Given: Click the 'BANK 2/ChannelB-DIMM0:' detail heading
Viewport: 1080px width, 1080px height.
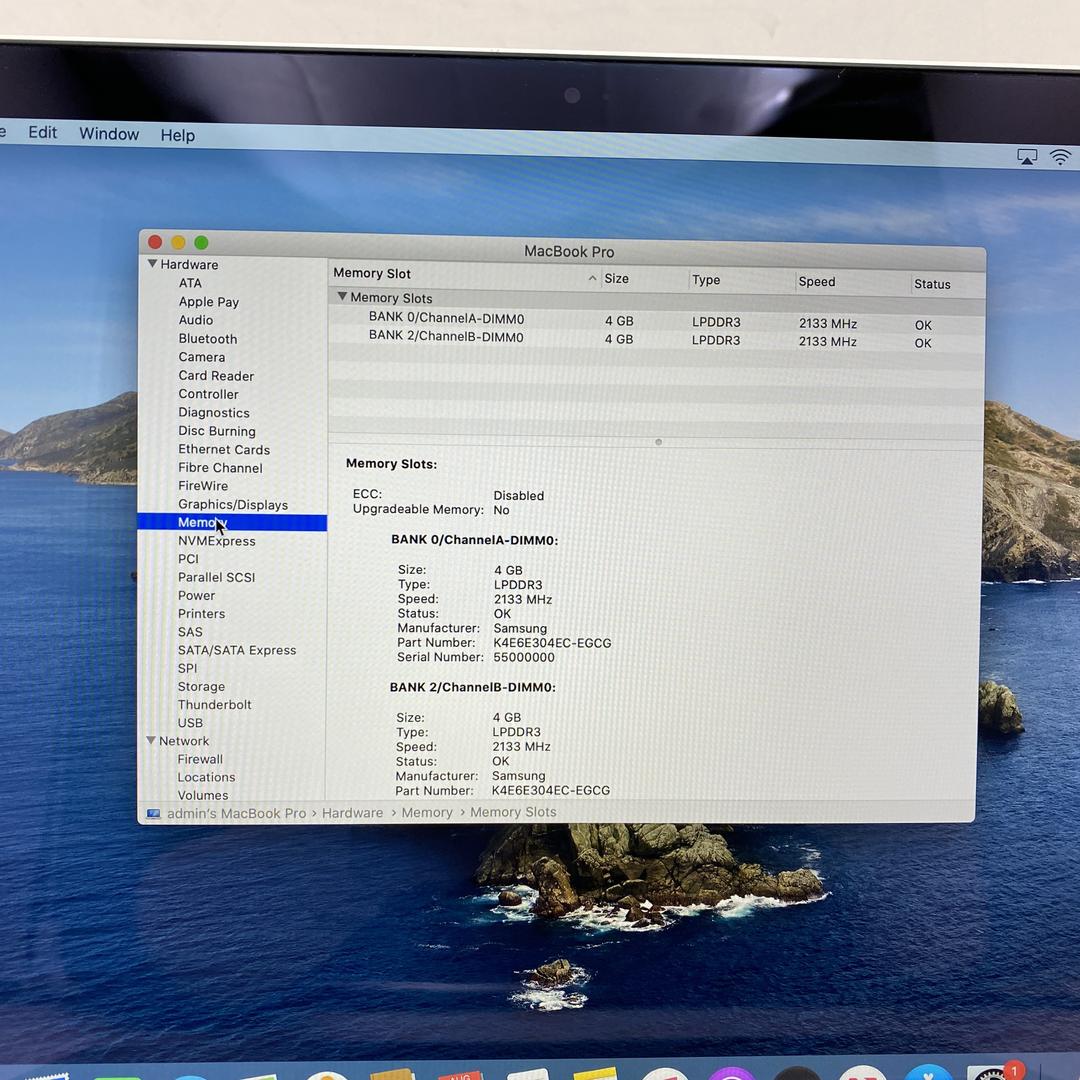Looking at the screenshot, I should (472, 687).
